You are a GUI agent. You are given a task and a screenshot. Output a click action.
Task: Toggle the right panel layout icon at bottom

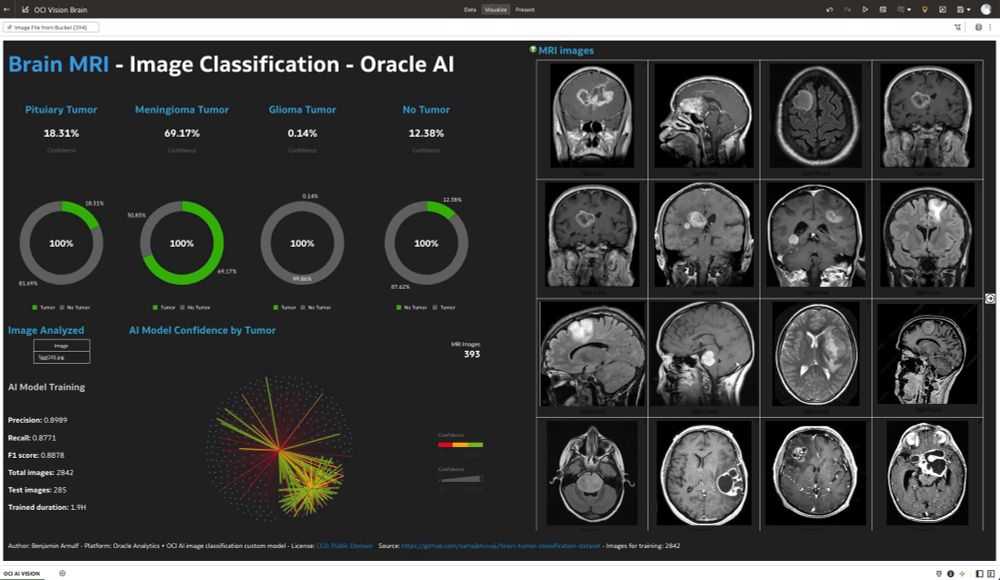point(991,574)
